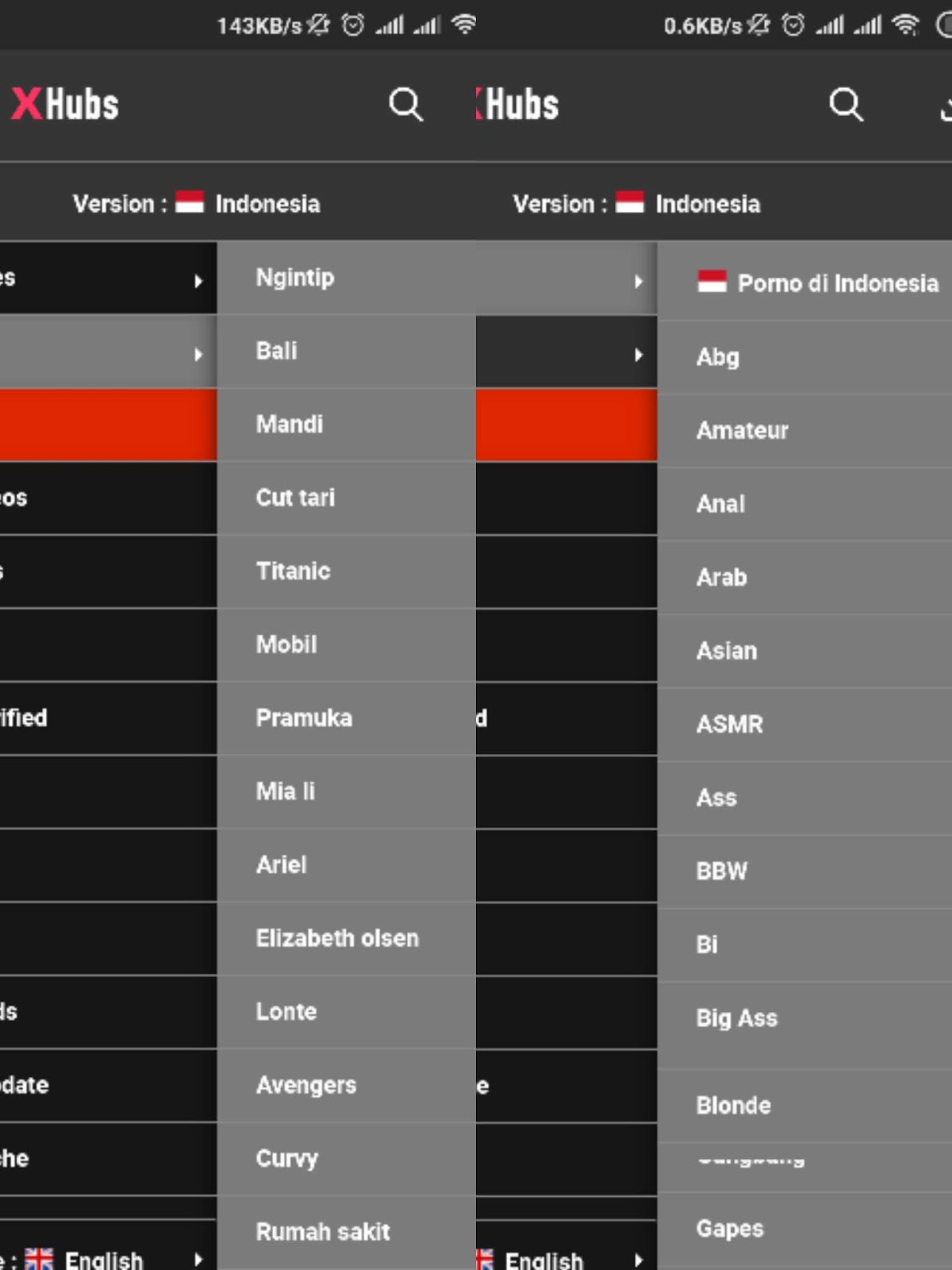
Task: Open Version: Indonesia selector, right screen
Action: click(637, 203)
